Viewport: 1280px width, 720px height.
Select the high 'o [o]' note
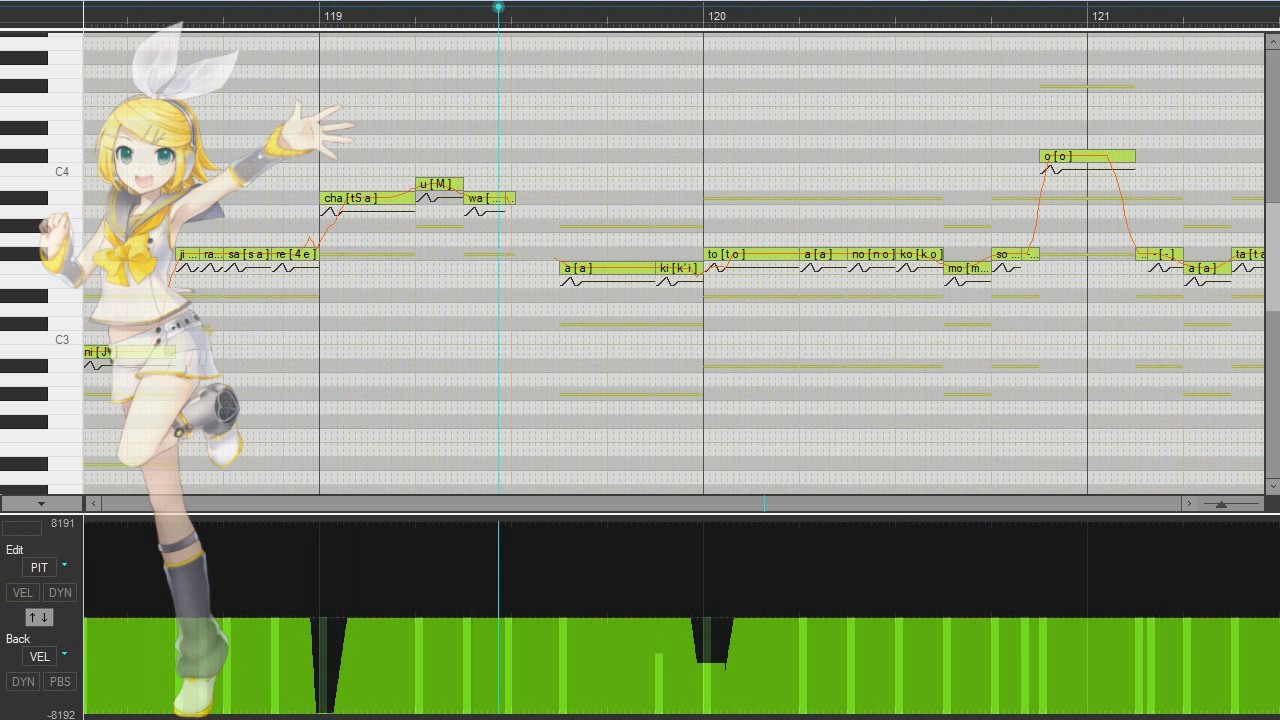click(x=1087, y=156)
